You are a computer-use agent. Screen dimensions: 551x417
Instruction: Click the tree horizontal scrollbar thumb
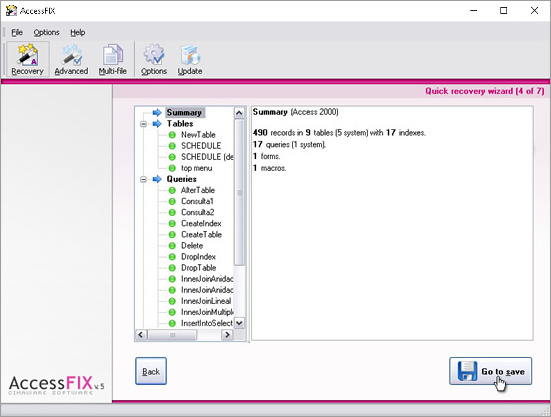tap(172, 335)
